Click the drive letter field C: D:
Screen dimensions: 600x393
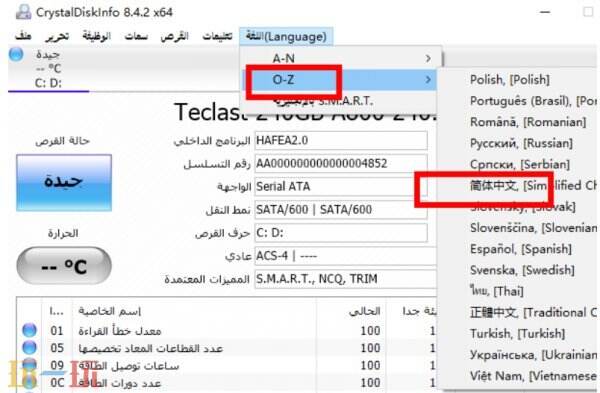[x=341, y=233]
